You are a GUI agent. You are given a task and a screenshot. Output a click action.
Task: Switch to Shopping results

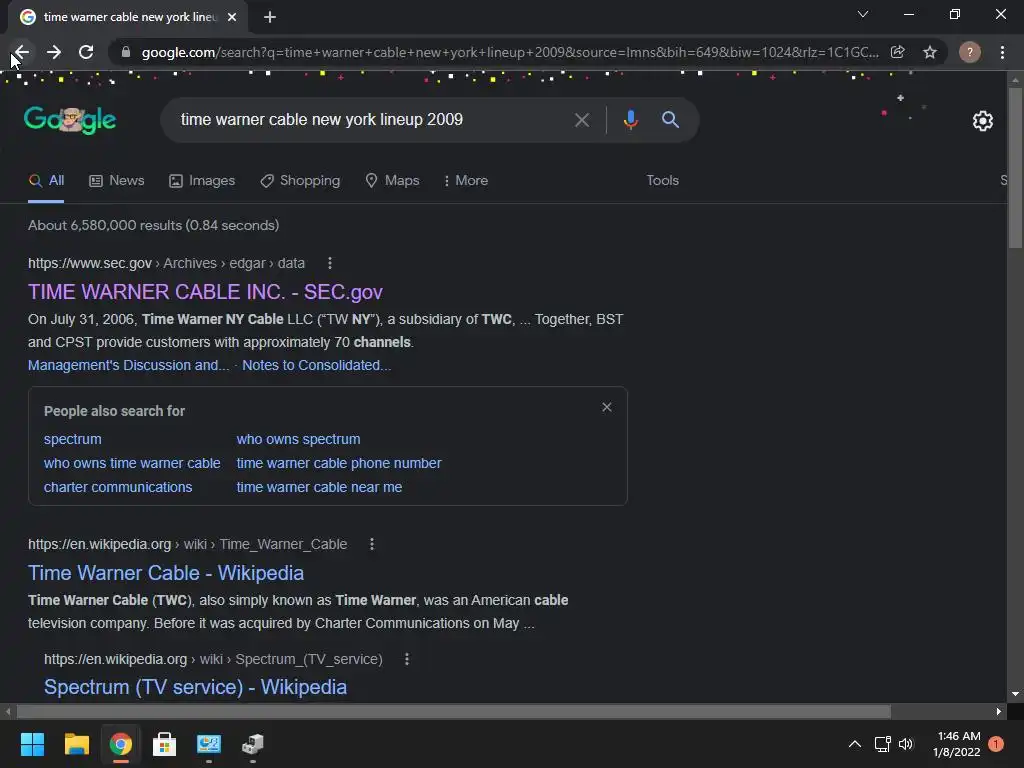300,181
